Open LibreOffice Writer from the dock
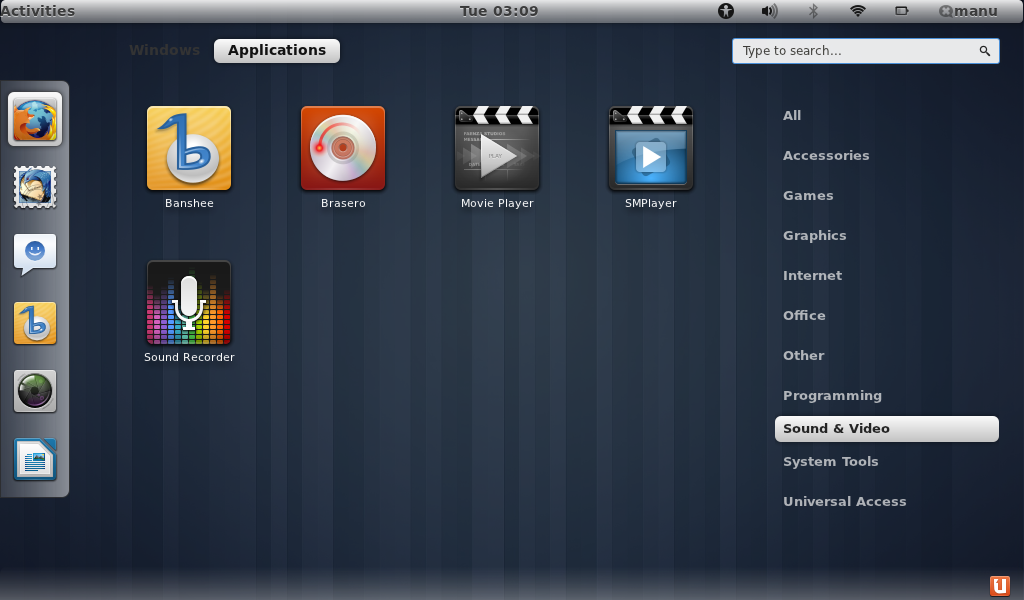This screenshot has width=1024, height=600. (35, 459)
